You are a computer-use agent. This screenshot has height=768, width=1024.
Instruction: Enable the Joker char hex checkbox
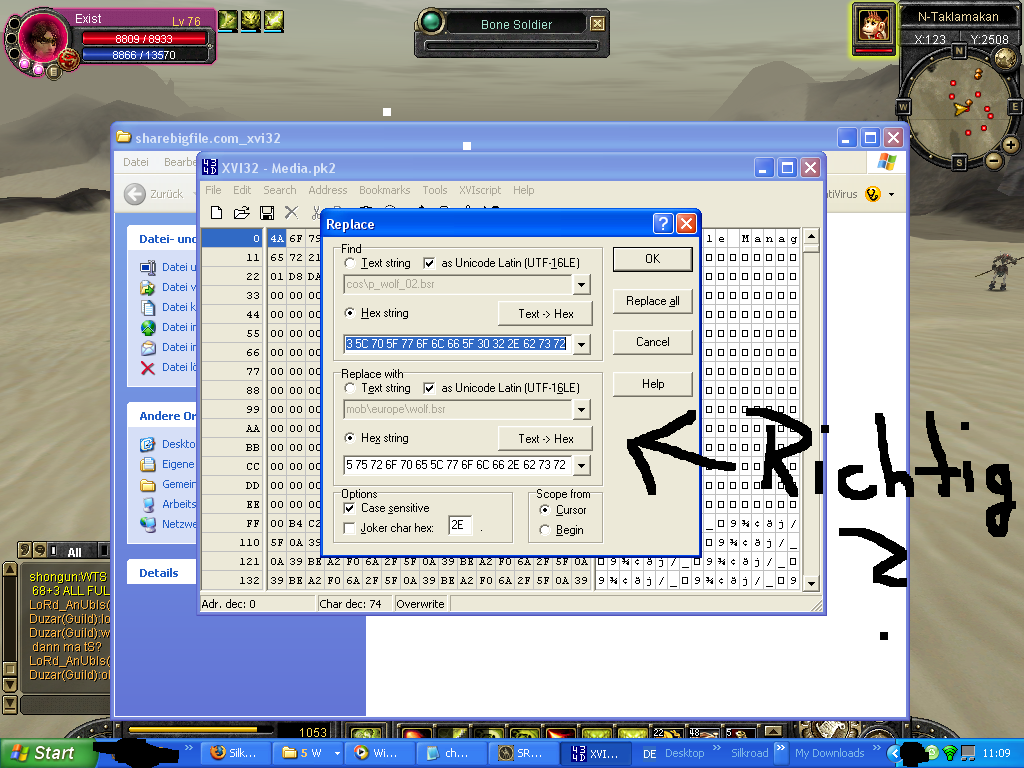pos(349,528)
